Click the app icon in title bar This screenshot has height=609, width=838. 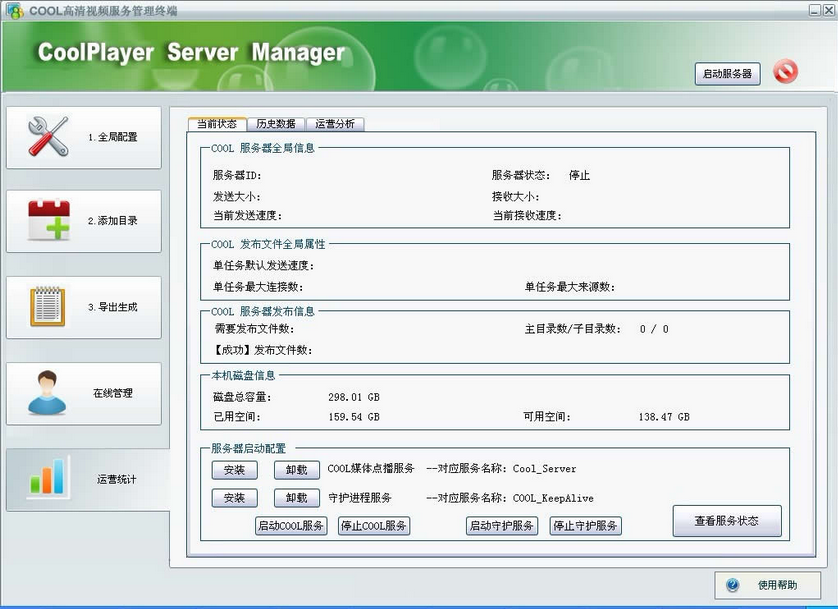(14, 10)
